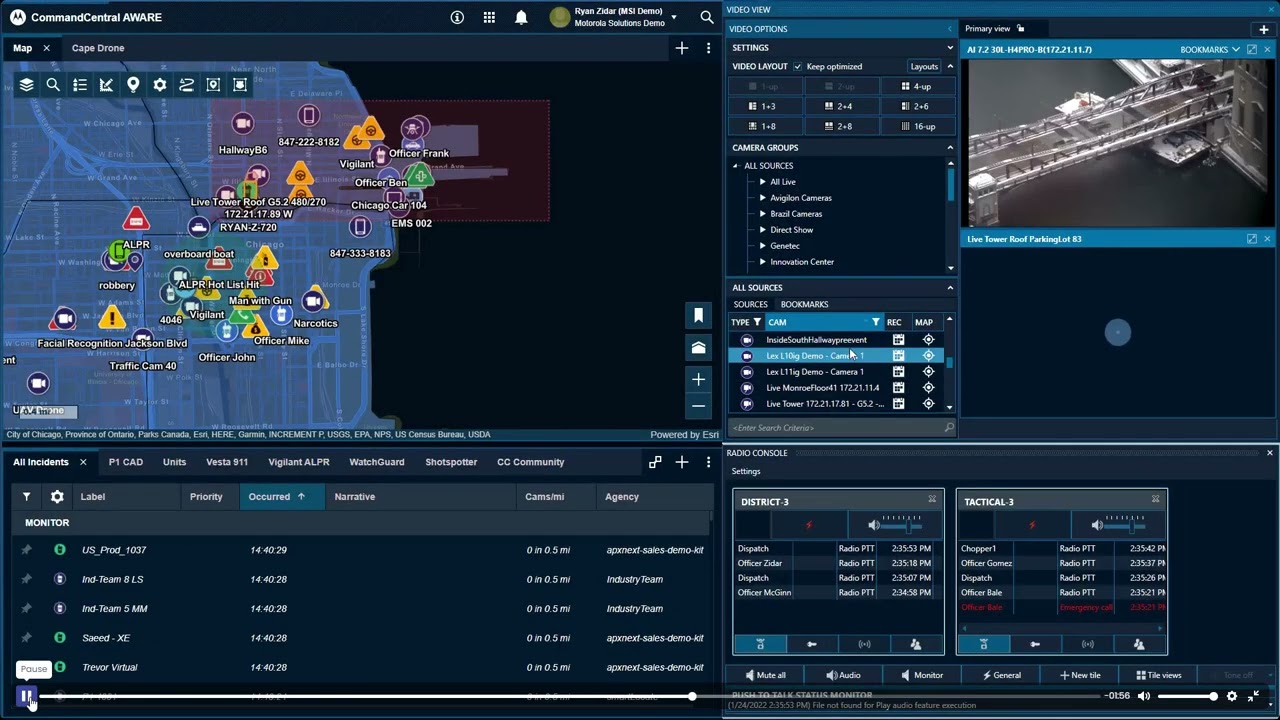Expand the Genetec camera group

point(762,246)
